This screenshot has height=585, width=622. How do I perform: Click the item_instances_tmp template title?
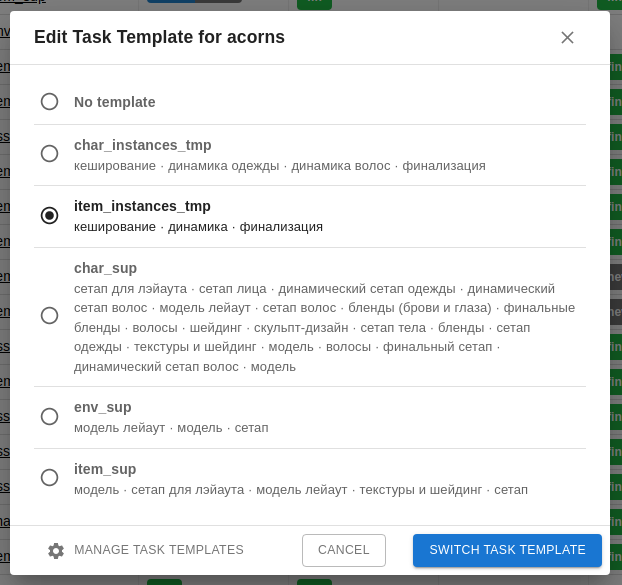(142, 206)
